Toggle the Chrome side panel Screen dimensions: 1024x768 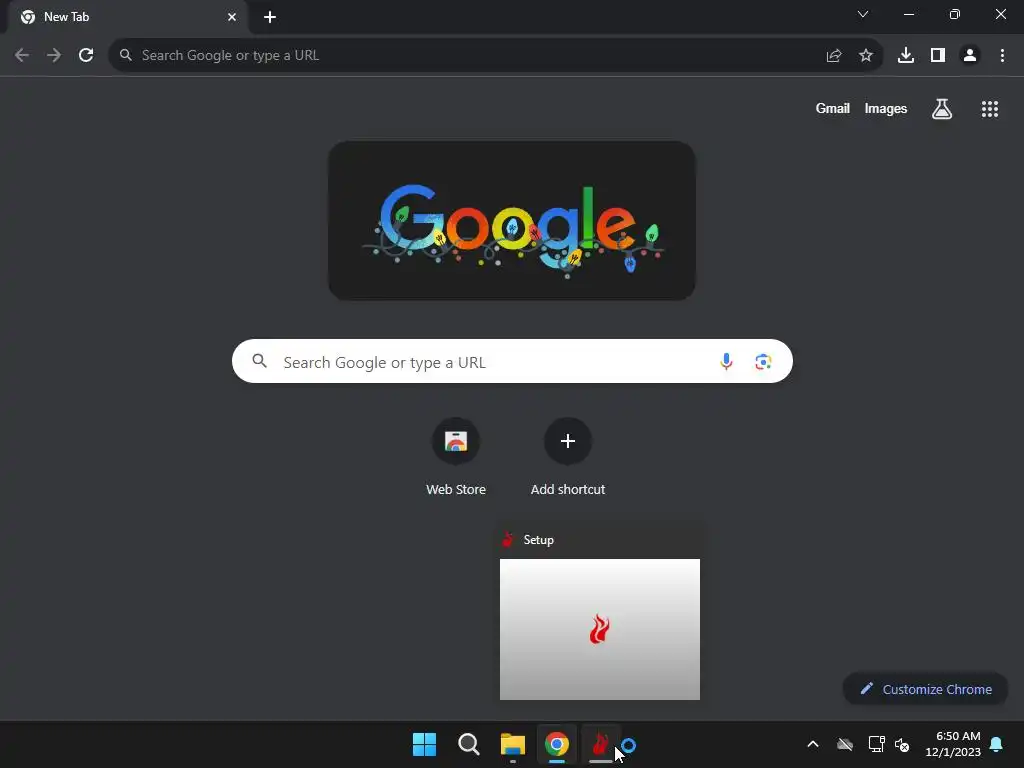tap(938, 56)
